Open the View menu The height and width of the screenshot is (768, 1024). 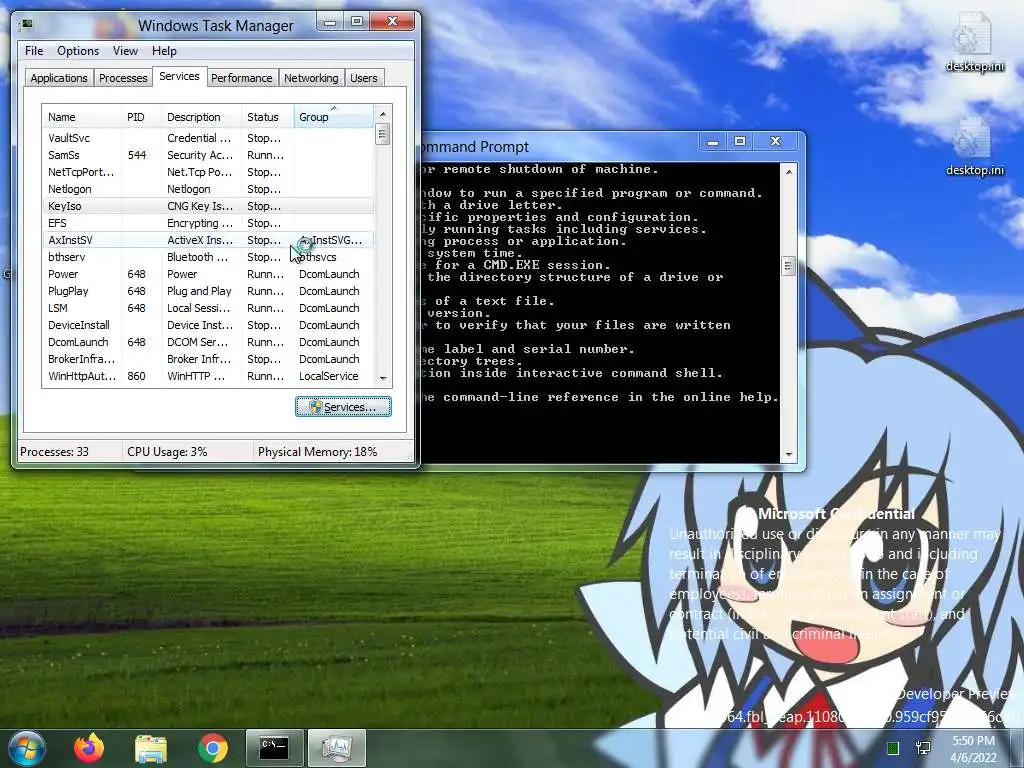coord(125,51)
